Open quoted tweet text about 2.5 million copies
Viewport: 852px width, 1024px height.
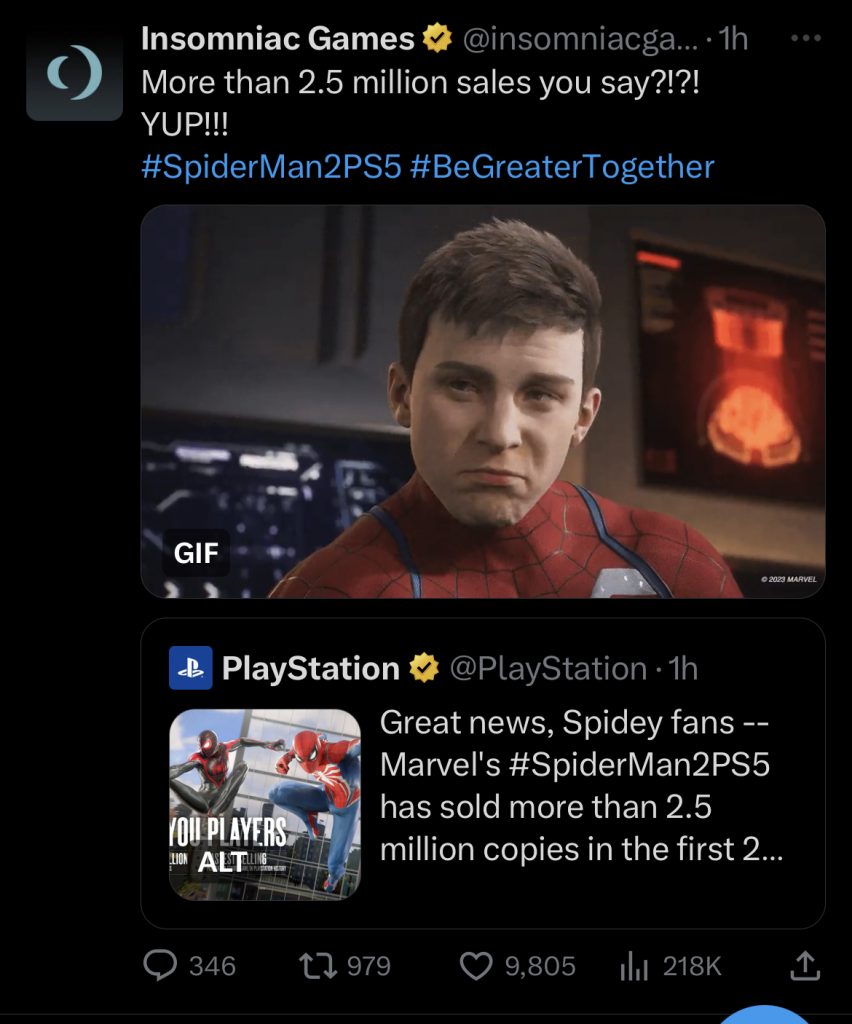coord(580,786)
